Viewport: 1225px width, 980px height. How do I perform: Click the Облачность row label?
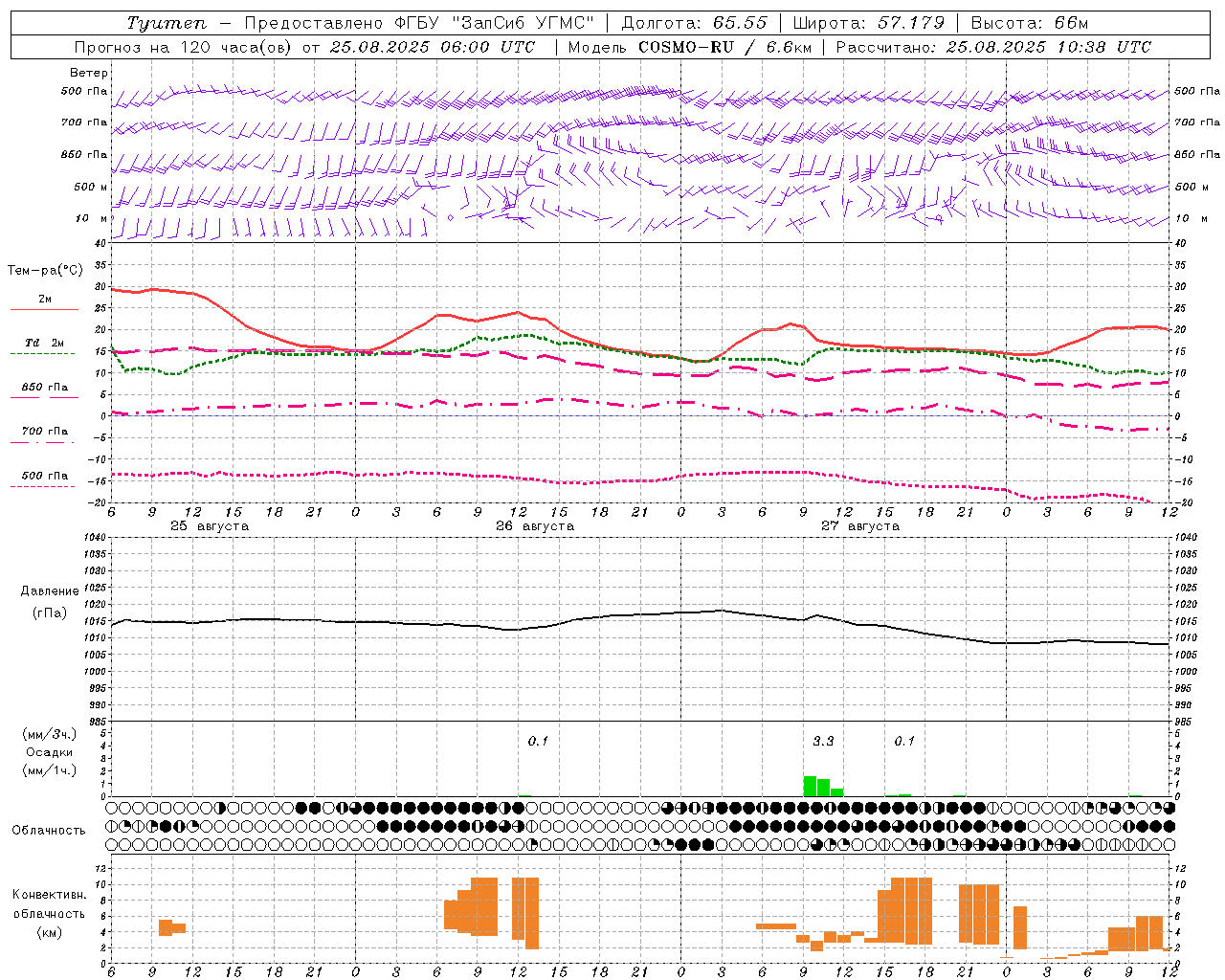[x=49, y=831]
